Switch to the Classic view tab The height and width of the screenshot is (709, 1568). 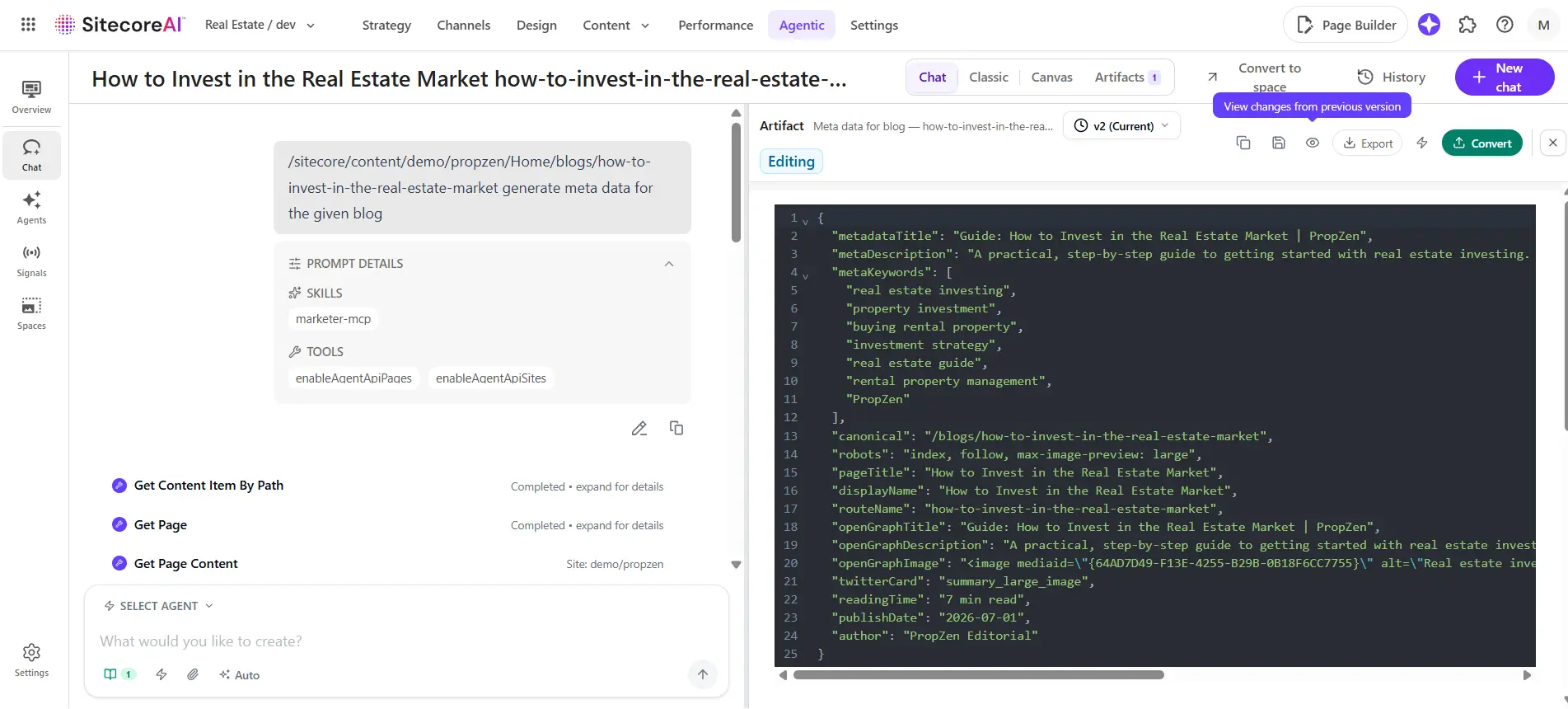pyautogui.click(x=989, y=77)
